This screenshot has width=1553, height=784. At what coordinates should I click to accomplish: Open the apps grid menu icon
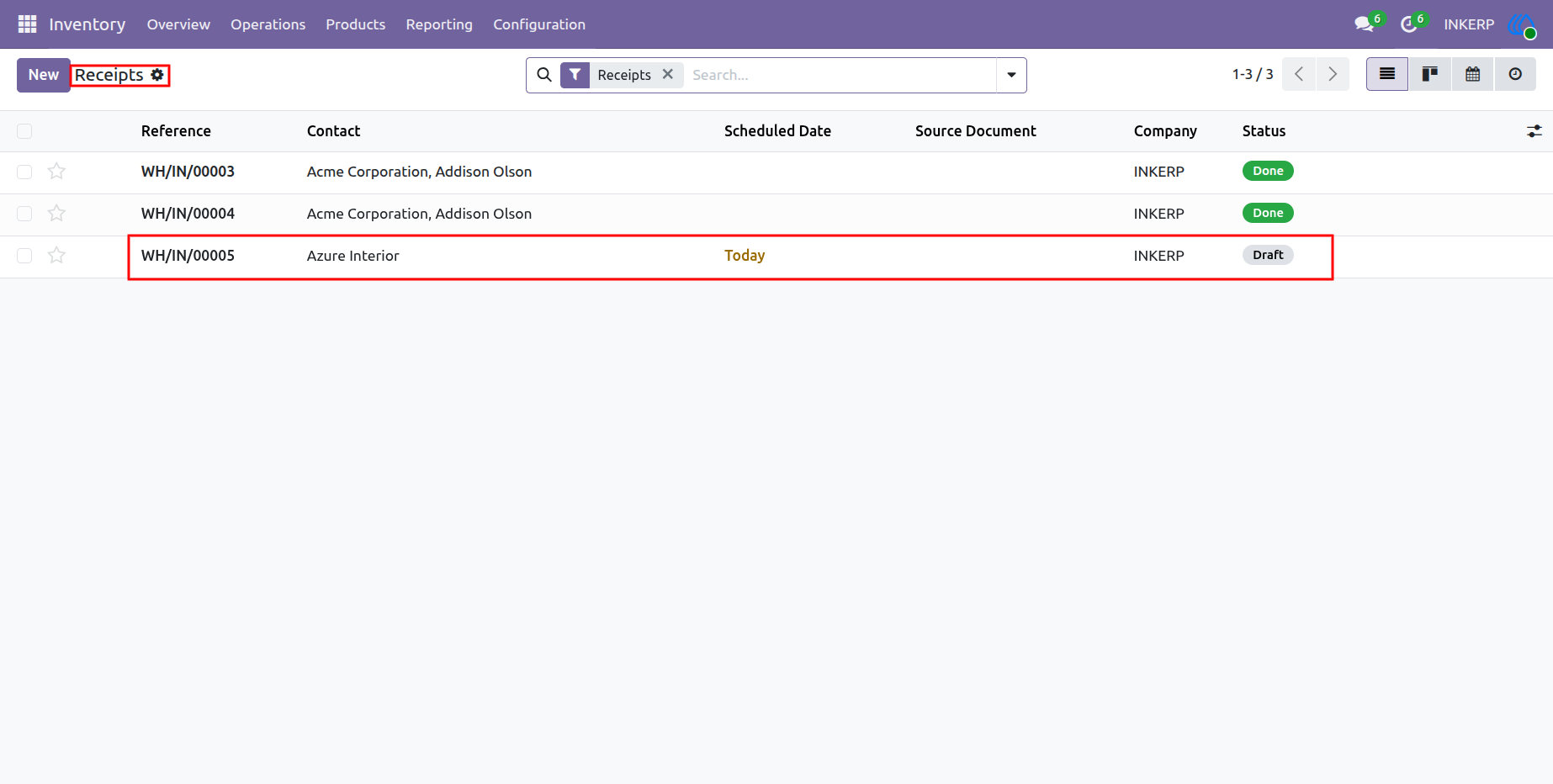pyautogui.click(x=27, y=24)
